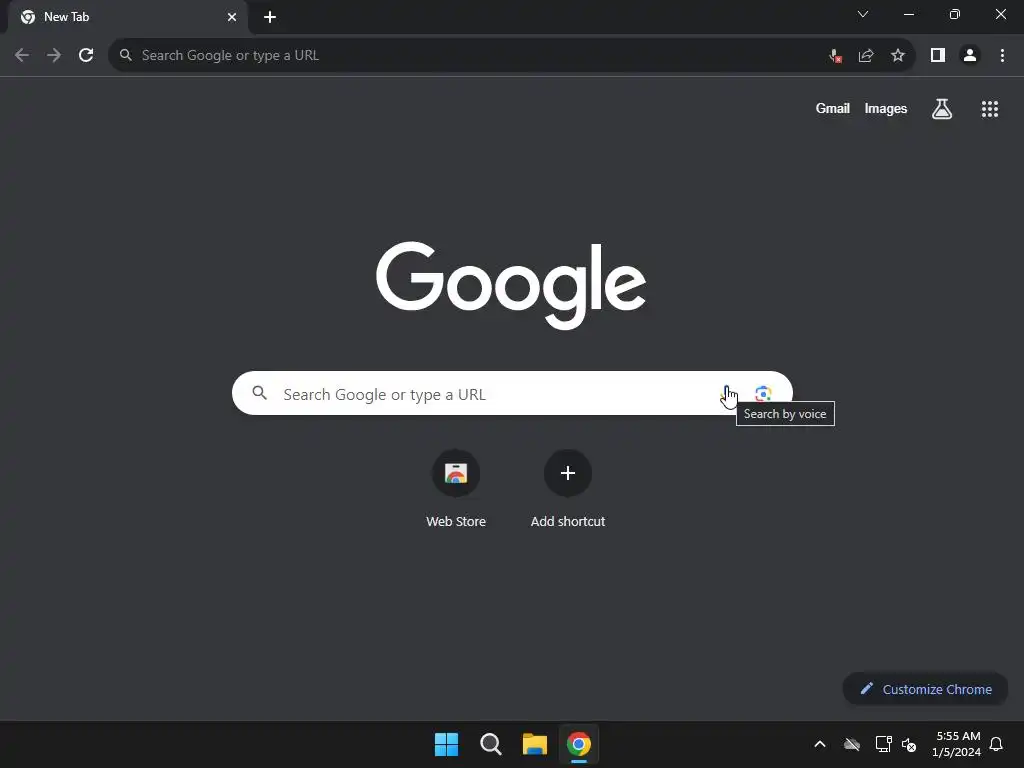Viewport: 1024px width, 768px height.
Task: Click the Add shortcut button
Action: (x=568, y=489)
